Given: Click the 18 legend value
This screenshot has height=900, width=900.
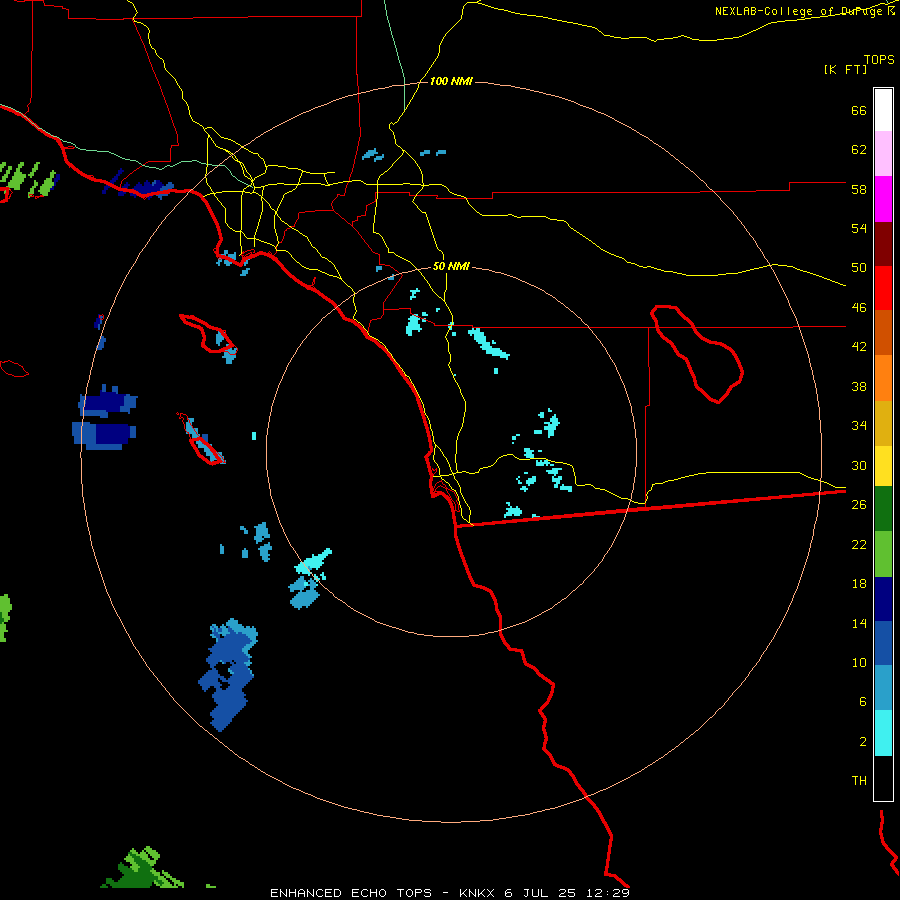Looking at the screenshot, I should point(859,584).
